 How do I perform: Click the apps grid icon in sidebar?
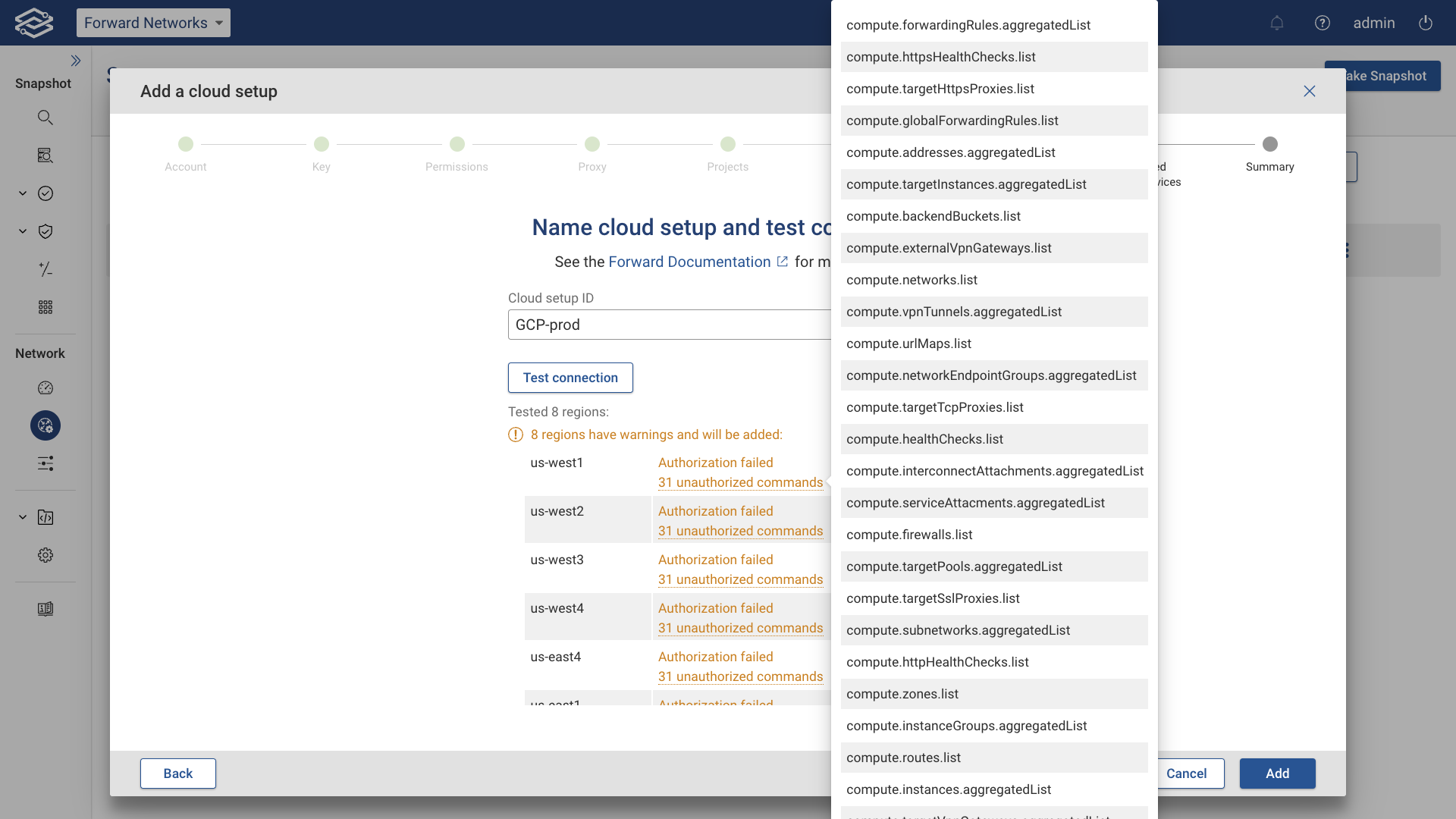click(45, 307)
